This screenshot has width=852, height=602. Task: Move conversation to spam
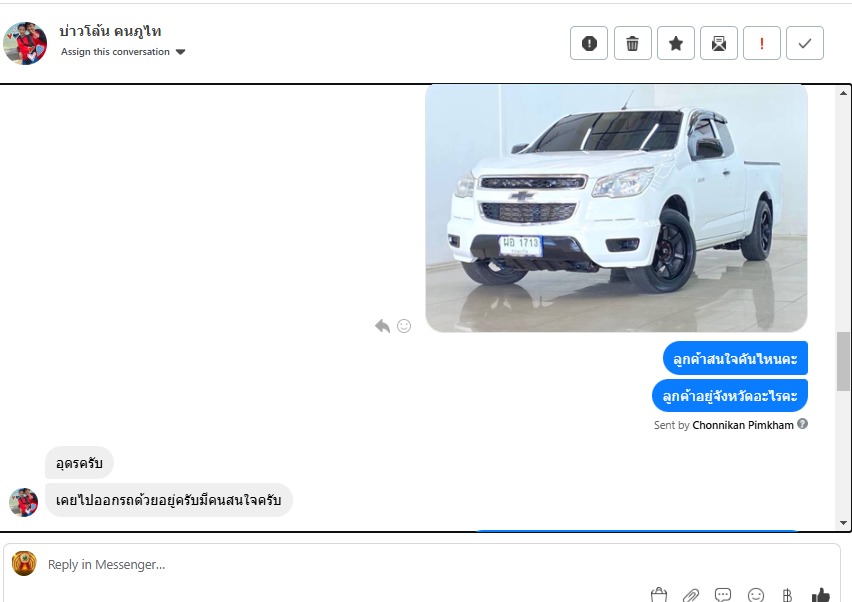[589, 43]
